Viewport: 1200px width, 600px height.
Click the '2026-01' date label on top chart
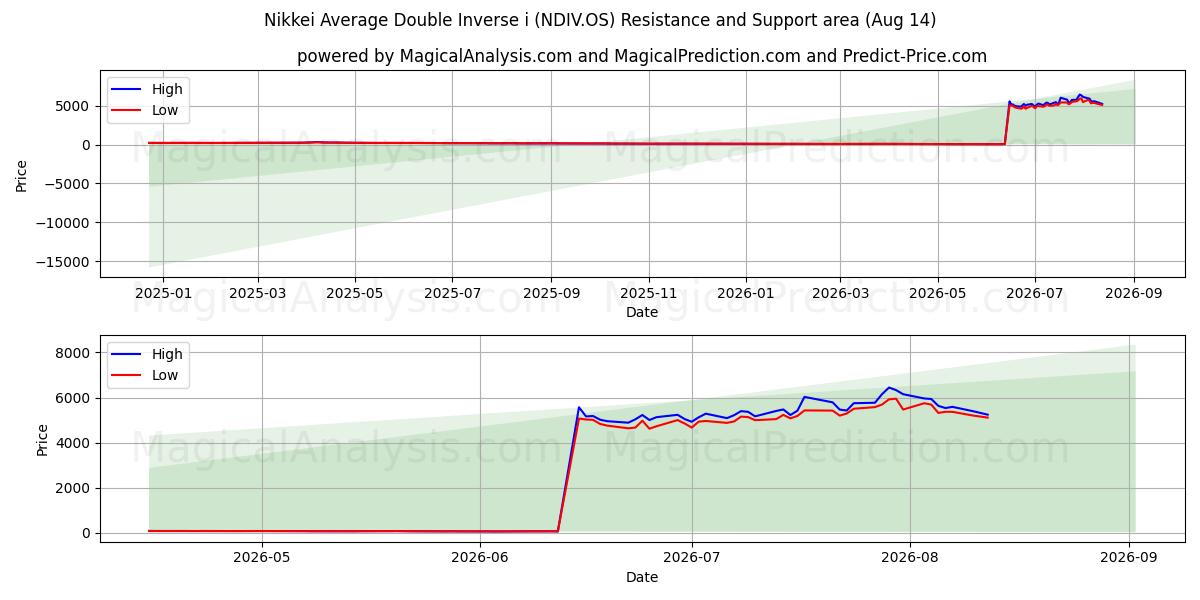point(746,293)
